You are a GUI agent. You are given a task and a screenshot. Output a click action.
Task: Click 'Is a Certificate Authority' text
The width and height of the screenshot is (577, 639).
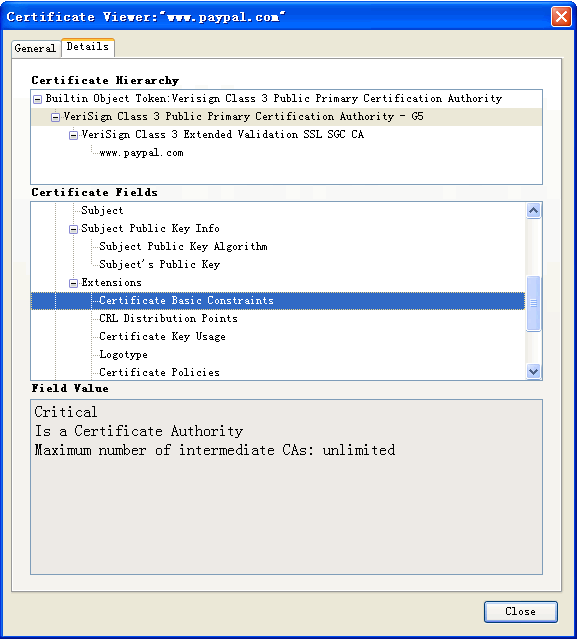click(x=139, y=431)
